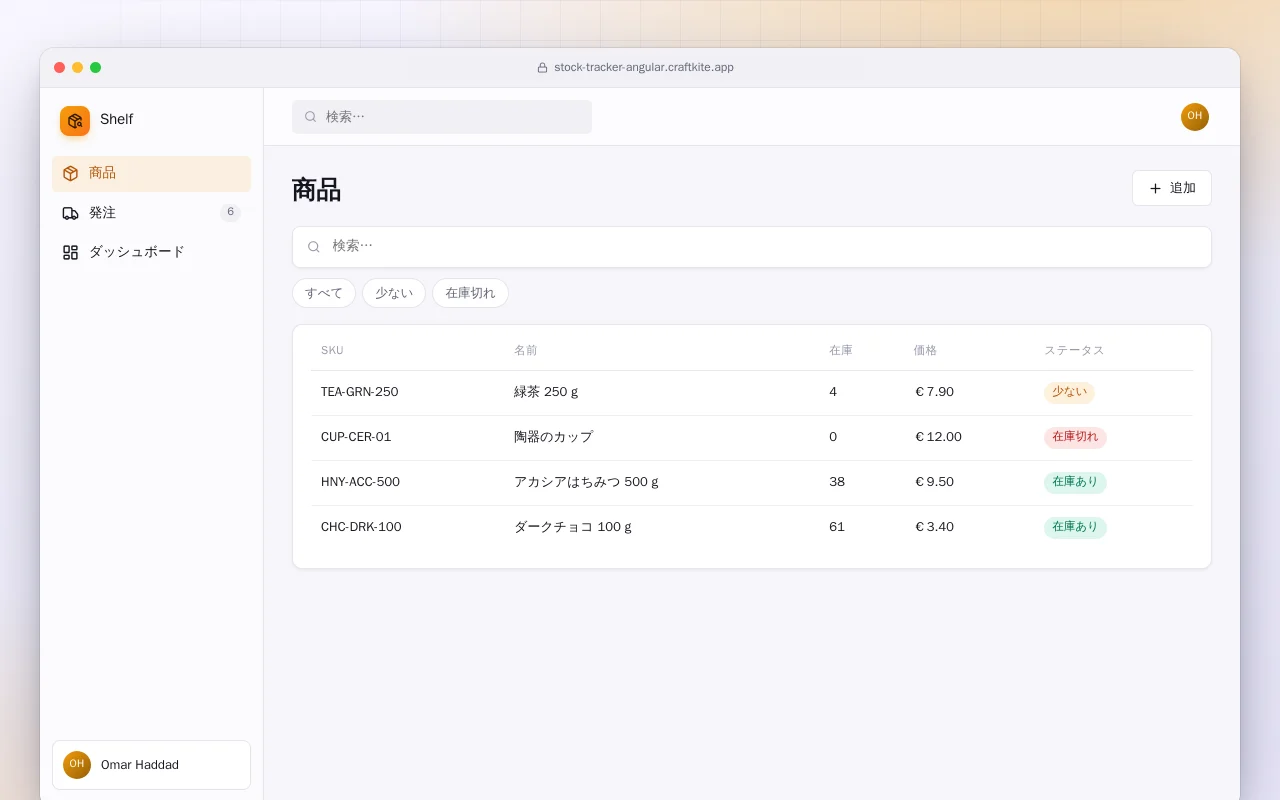Click the 発注 count badge showing 6
Viewport: 1280px width, 800px height.
tap(230, 213)
